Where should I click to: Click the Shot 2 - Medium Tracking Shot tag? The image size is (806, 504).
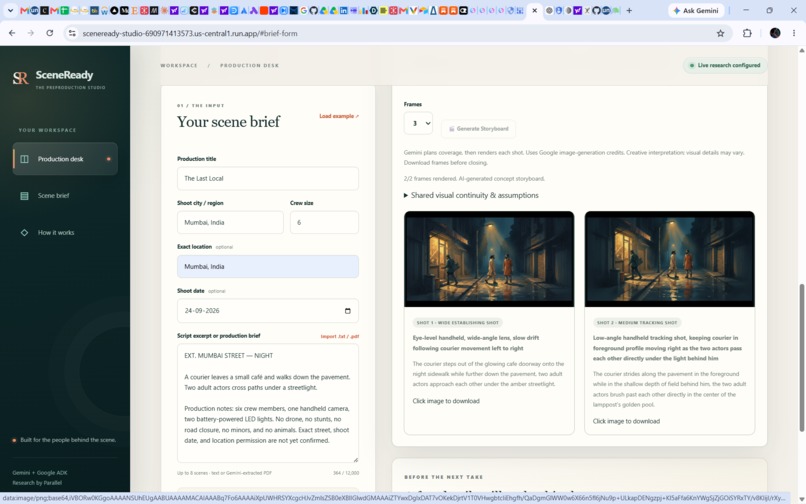pos(637,322)
